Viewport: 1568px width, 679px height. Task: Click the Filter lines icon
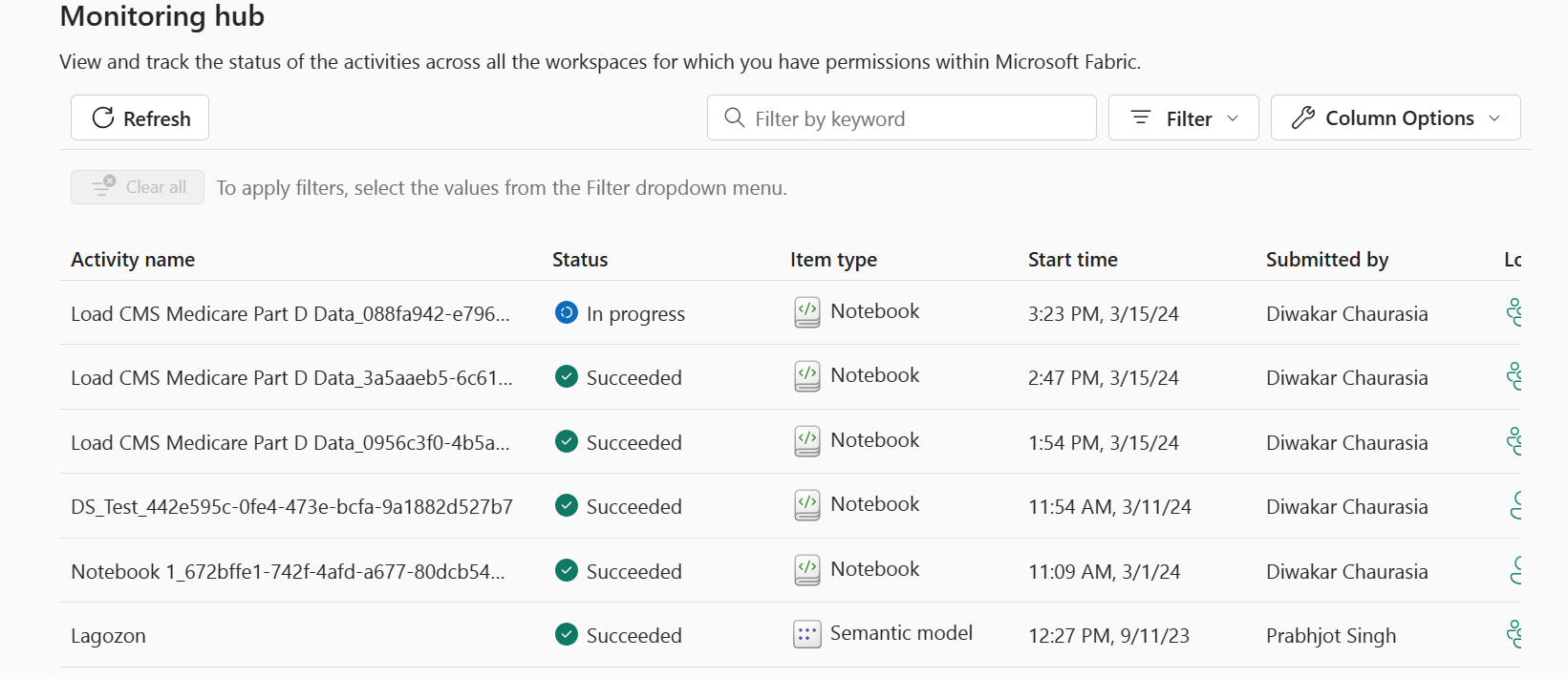point(1141,117)
